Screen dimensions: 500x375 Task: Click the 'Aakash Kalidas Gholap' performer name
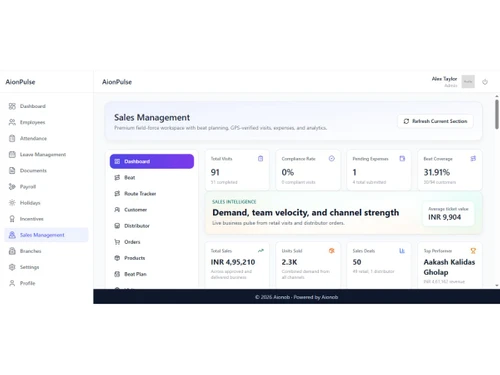(x=449, y=267)
